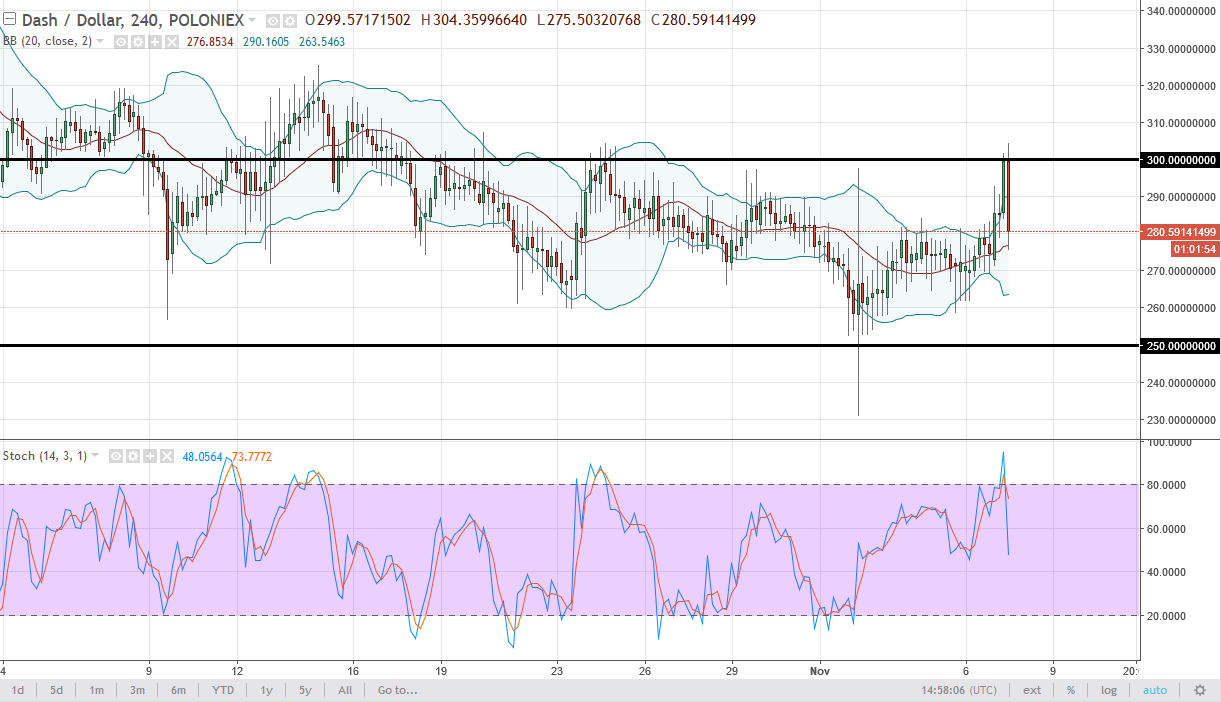The height and width of the screenshot is (702, 1221).
Task: Toggle visibility of Stoch indicator eye icon
Action: click(115, 456)
